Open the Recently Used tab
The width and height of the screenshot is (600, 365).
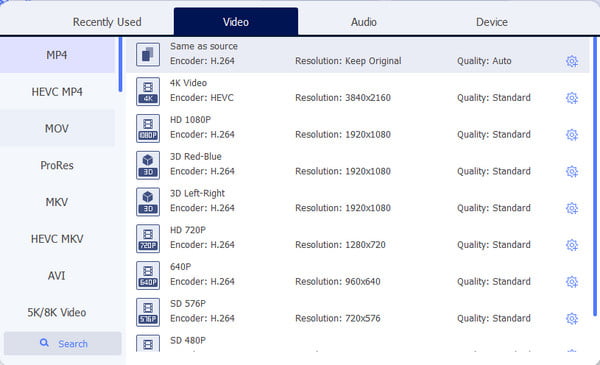pyautogui.click(x=107, y=22)
